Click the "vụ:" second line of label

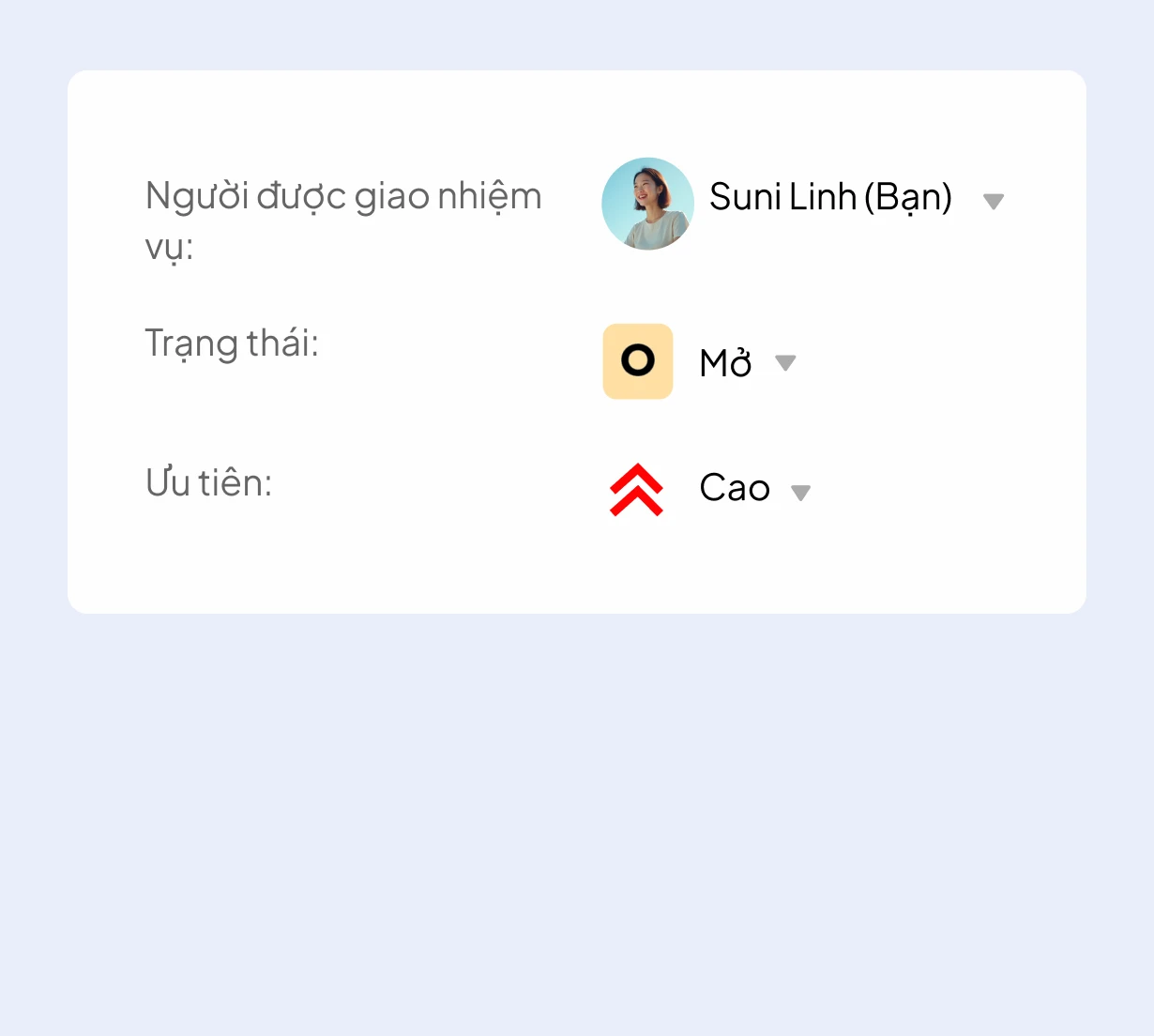pos(169,248)
